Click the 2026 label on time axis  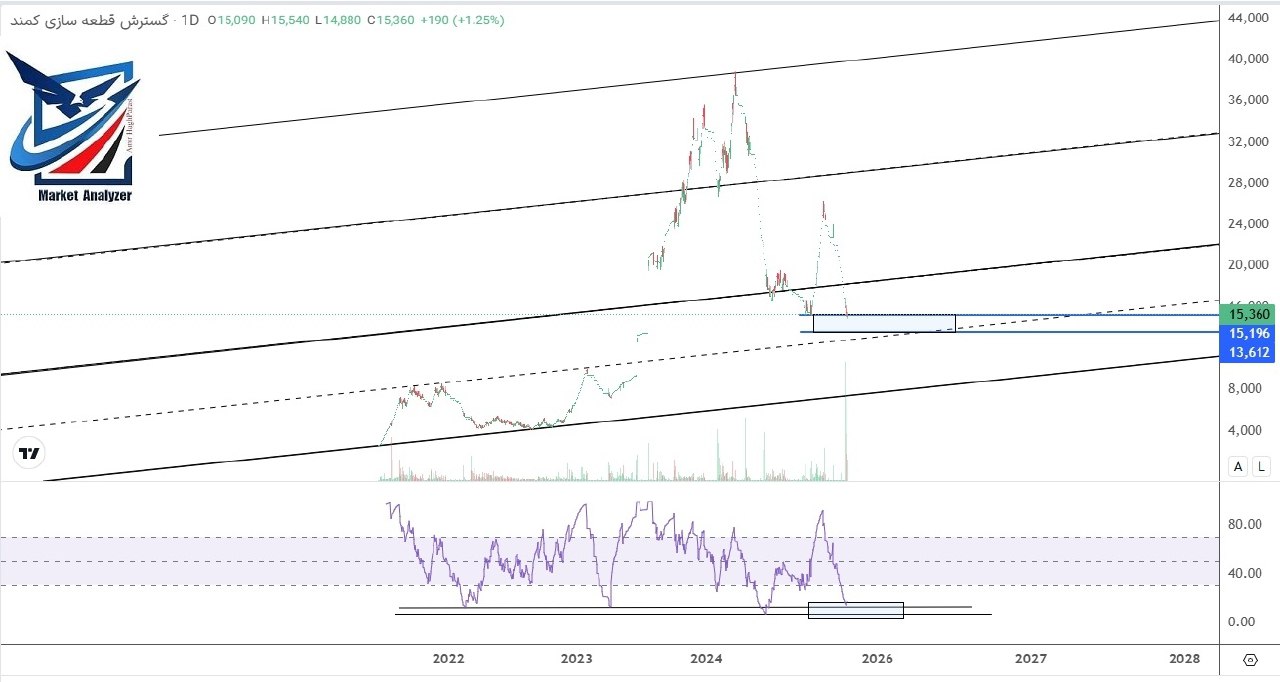(x=877, y=659)
